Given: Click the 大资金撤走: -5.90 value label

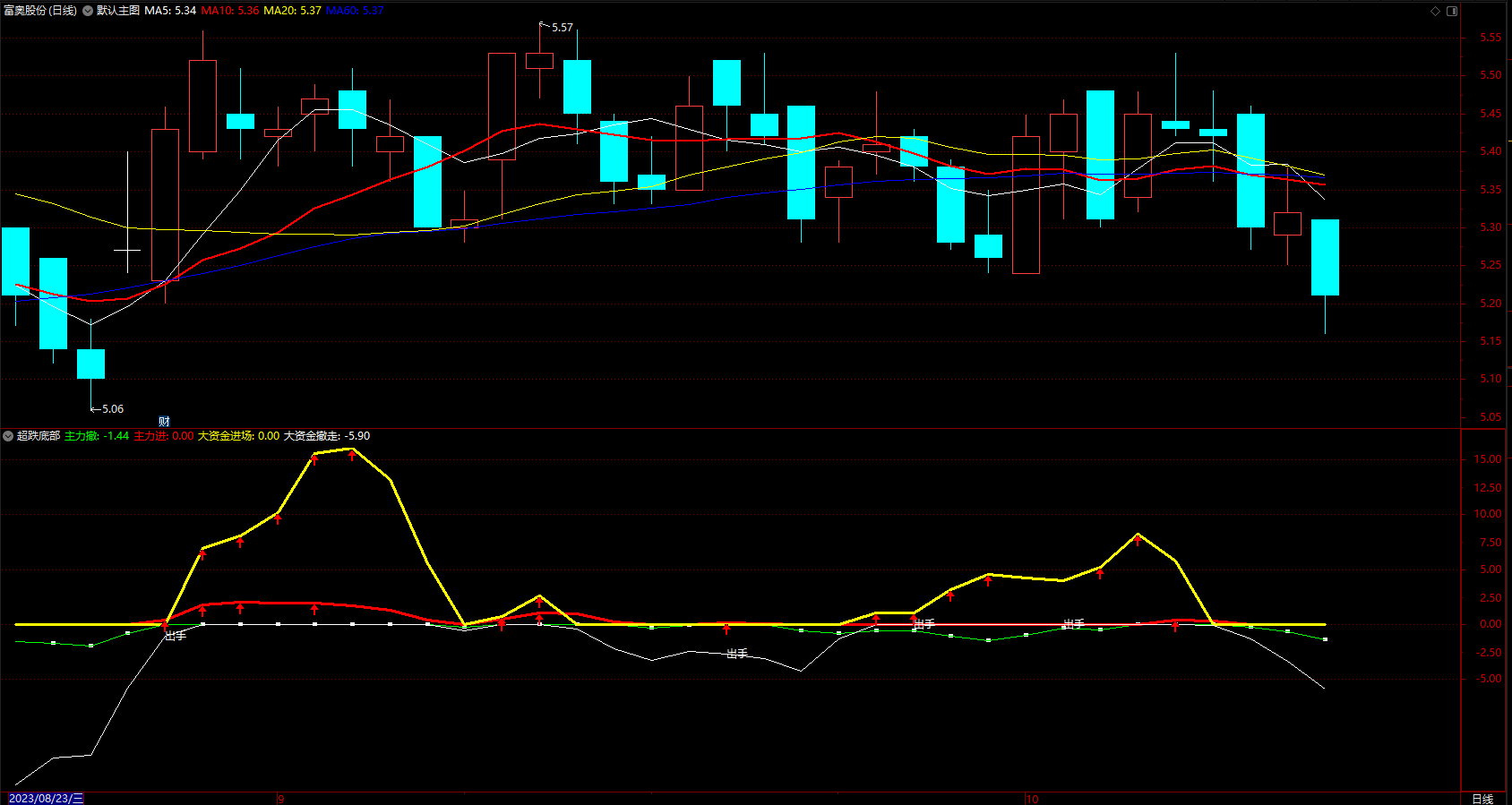Looking at the screenshot, I should click(327, 436).
